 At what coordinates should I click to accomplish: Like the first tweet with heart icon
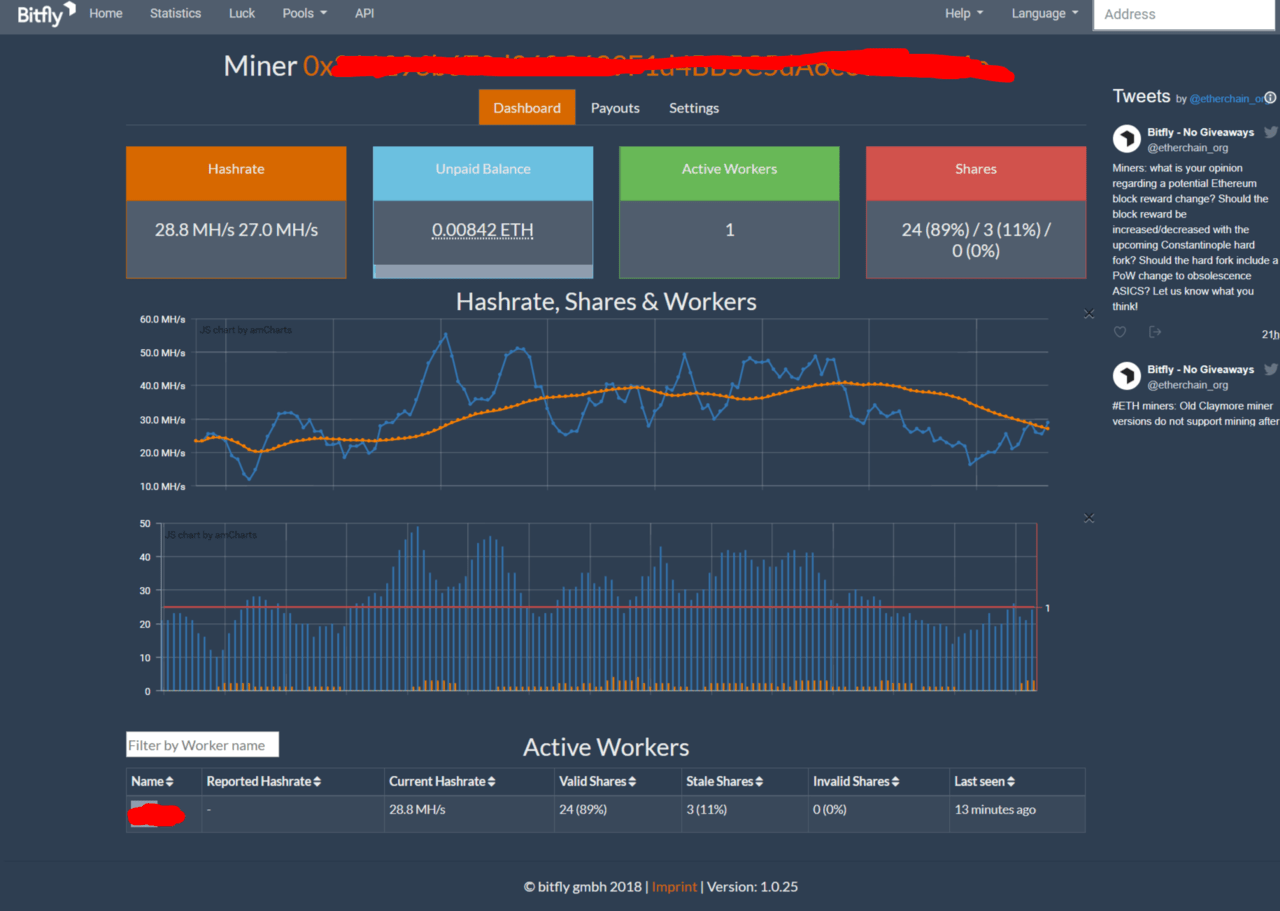click(1120, 332)
